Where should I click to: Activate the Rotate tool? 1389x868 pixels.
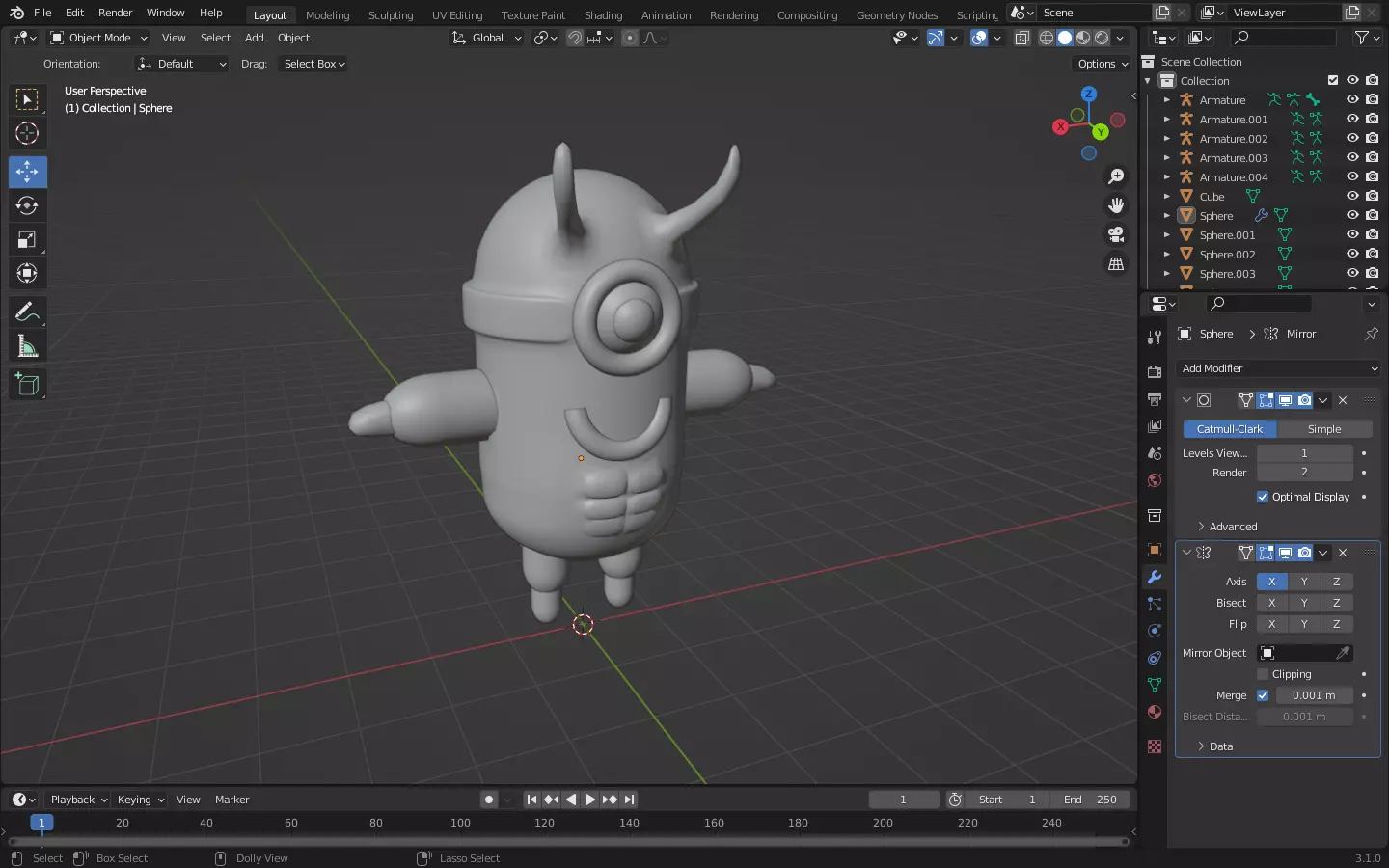point(27,205)
